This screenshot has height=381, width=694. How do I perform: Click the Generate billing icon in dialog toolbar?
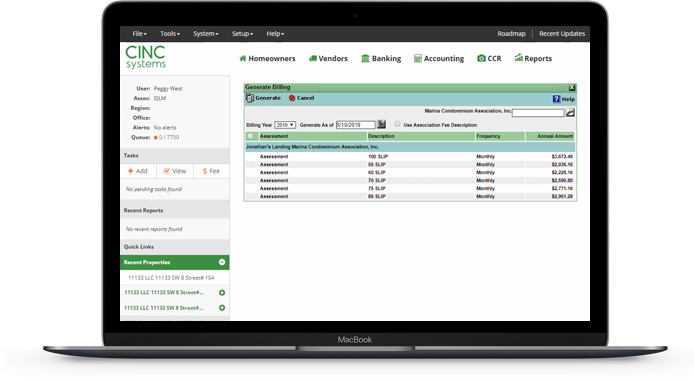(250, 98)
